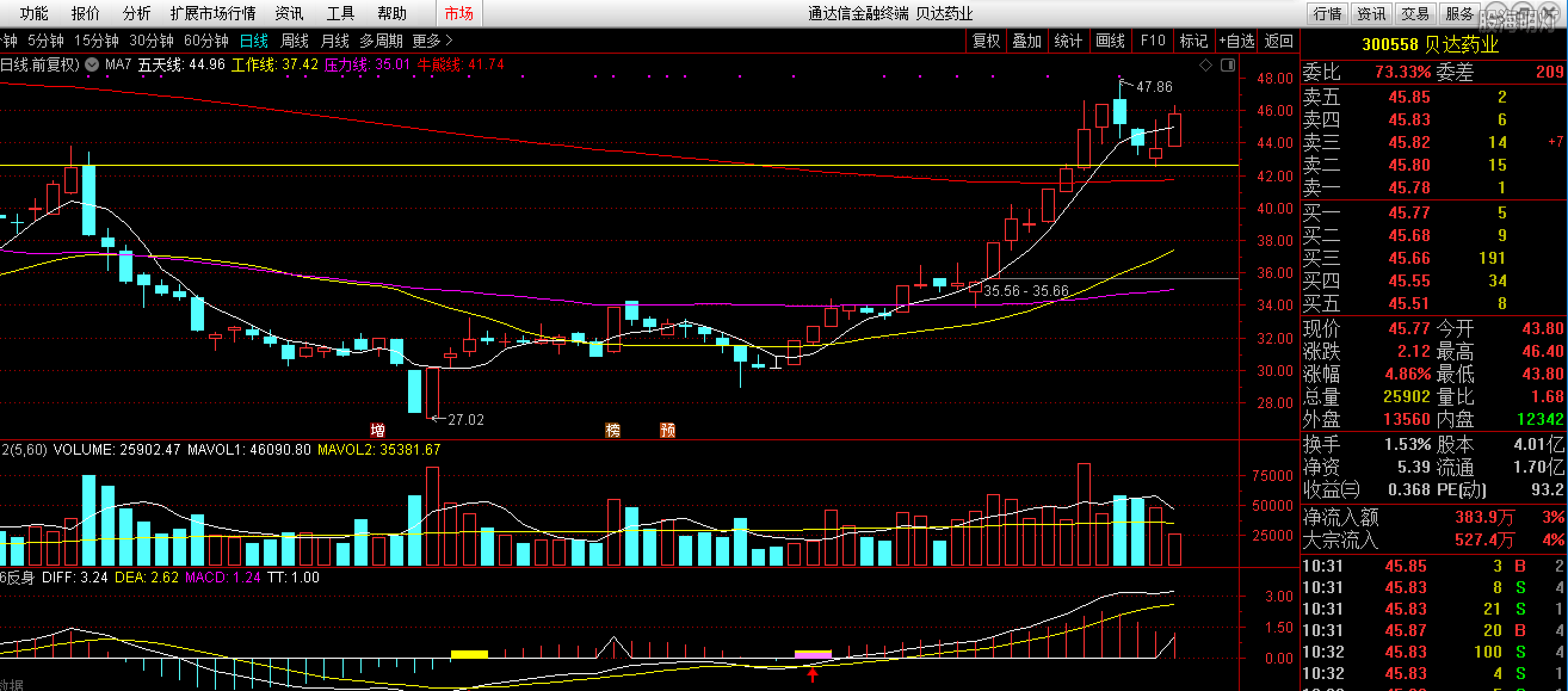This screenshot has width=1568, height=691.
Task: Toggle the side panel layout icon
Action: click(x=1228, y=65)
